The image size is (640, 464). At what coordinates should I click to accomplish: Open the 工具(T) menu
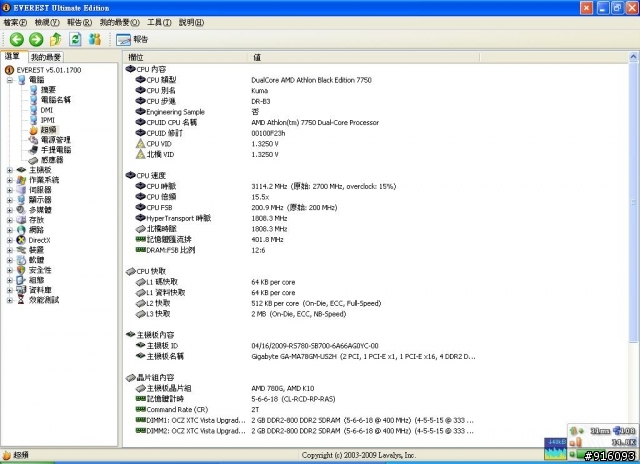pyautogui.click(x=159, y=22)
